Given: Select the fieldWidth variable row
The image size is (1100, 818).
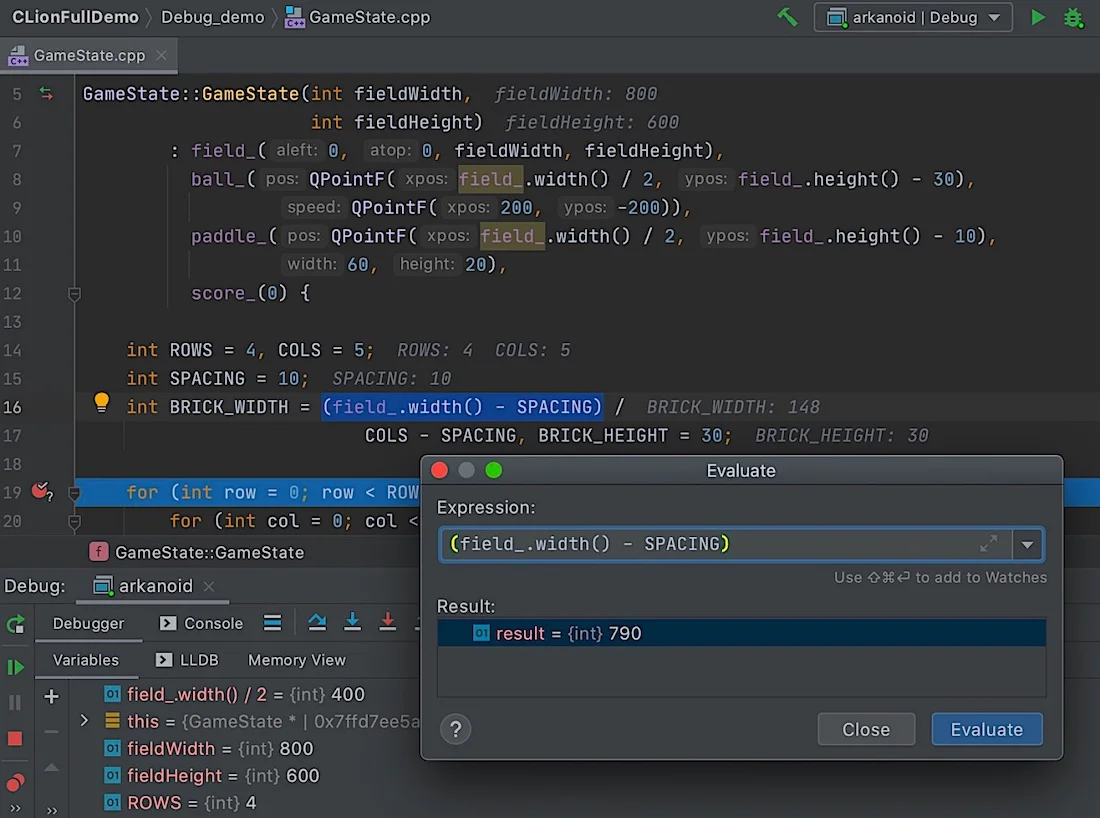Looking at the screenshot, I should (x=246, y=749).
